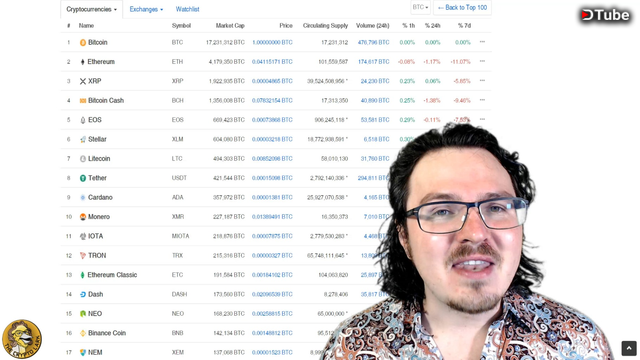This screenshot has height=360, width=640.
Task: Click Bitcoin Cash volume 40,890 BTC
Action: point(375,100)
